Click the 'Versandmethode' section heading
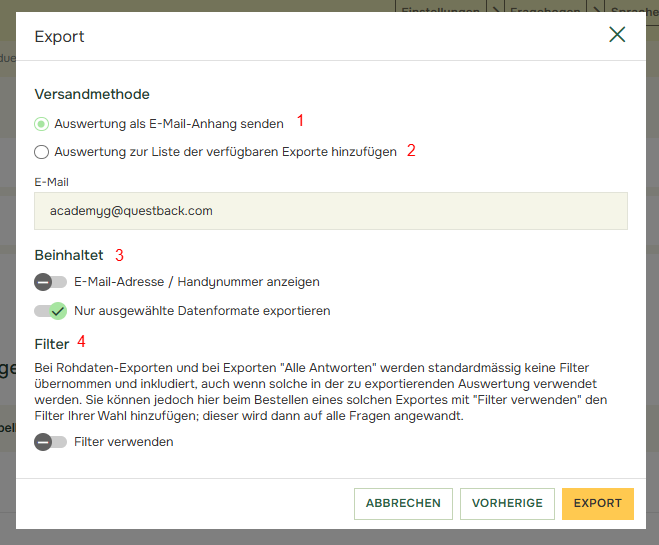This screenshot has height=545, width=659. pyautogui.click(x=92, y=94)
